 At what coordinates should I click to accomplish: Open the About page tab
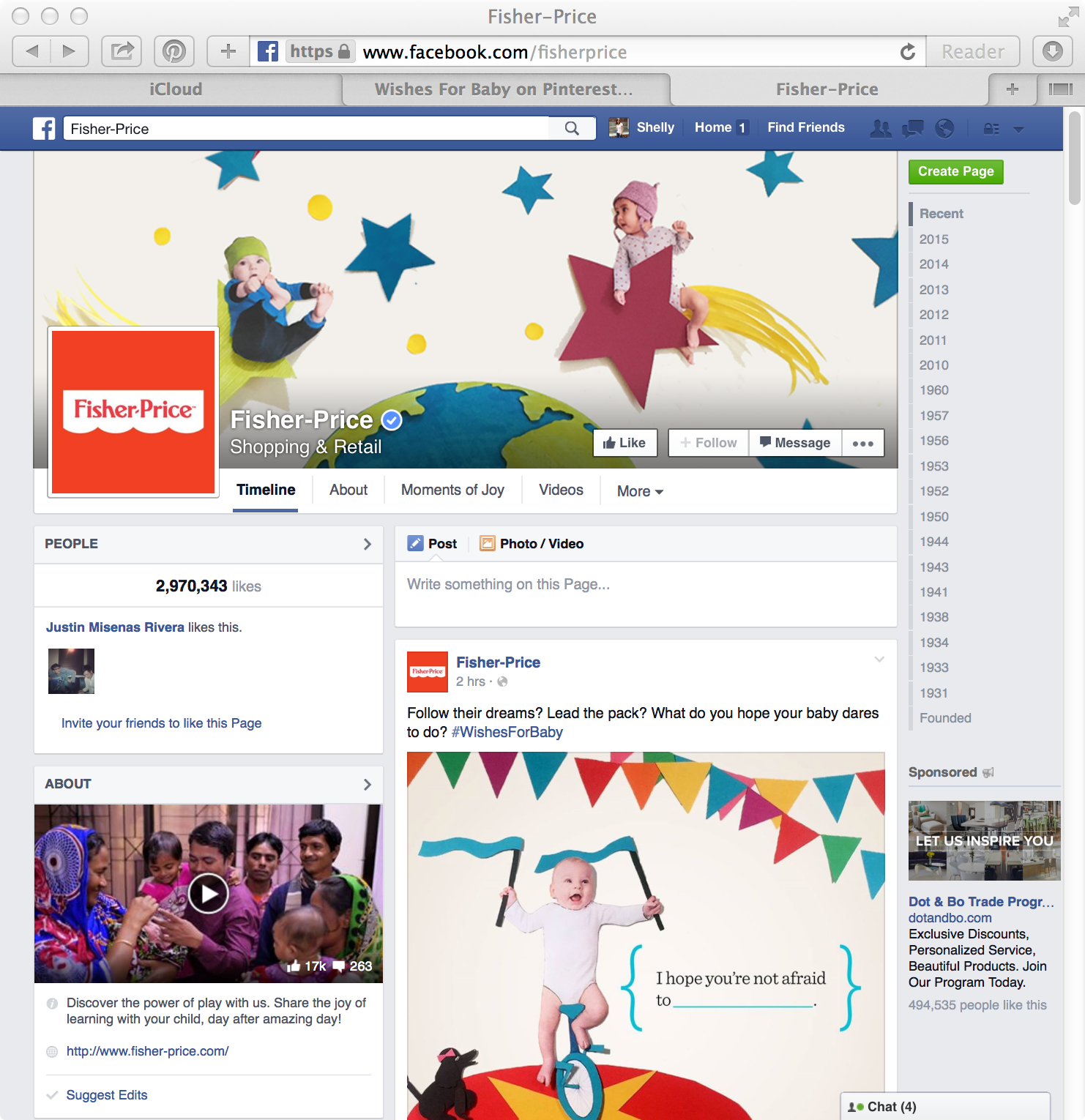pyautogui.click(x=348, y=490)
